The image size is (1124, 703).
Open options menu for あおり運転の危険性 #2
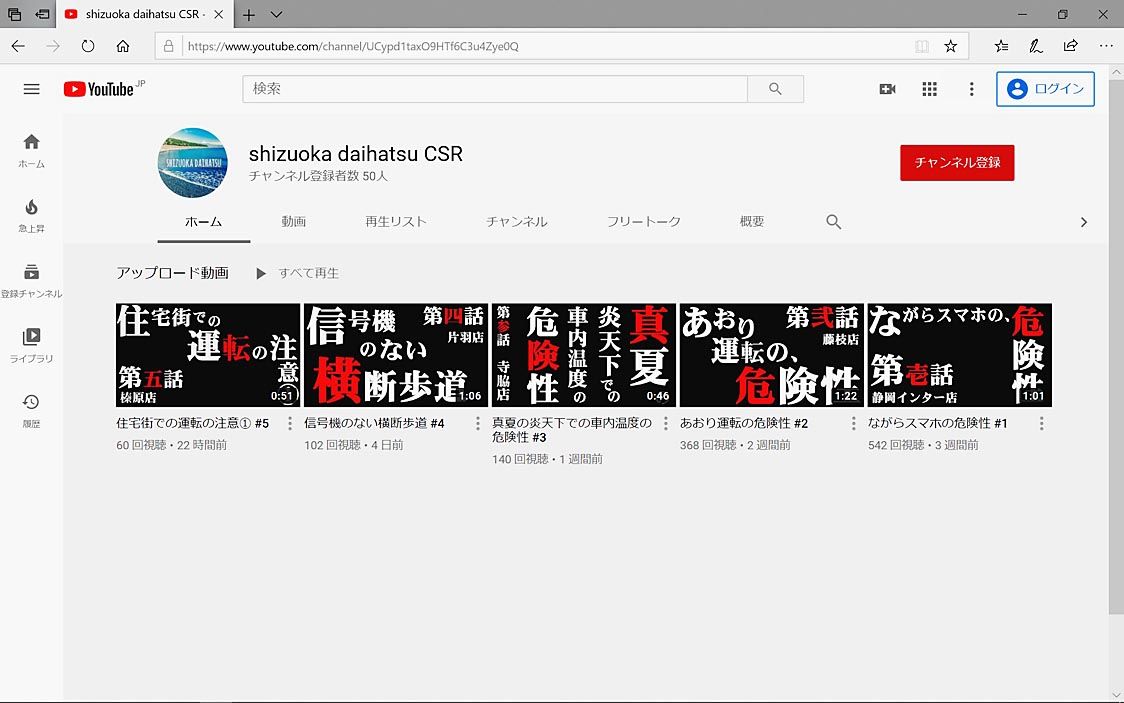pos(854,424)
